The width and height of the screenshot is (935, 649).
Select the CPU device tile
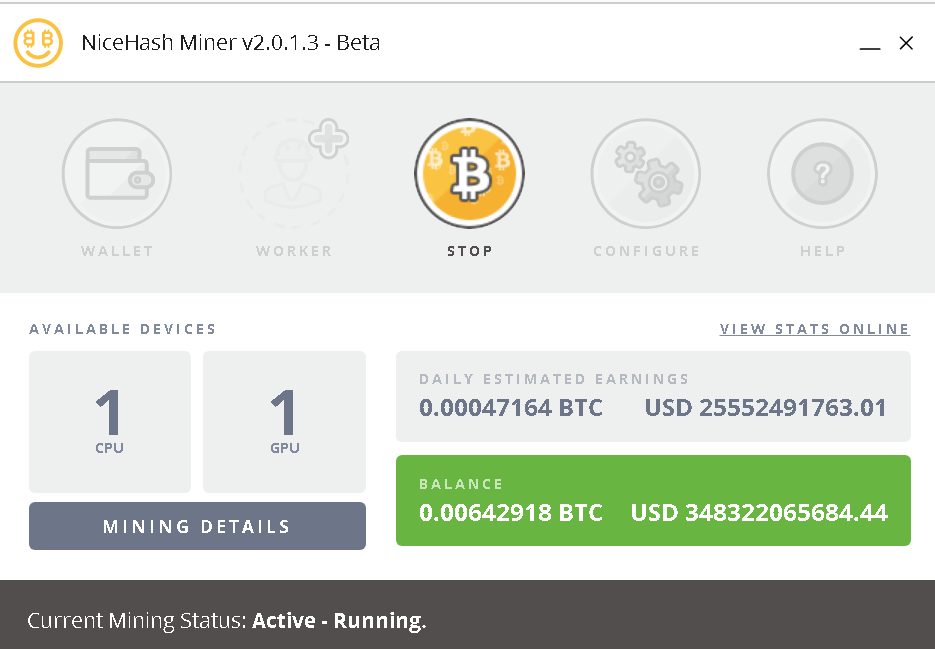click(110, 422)
